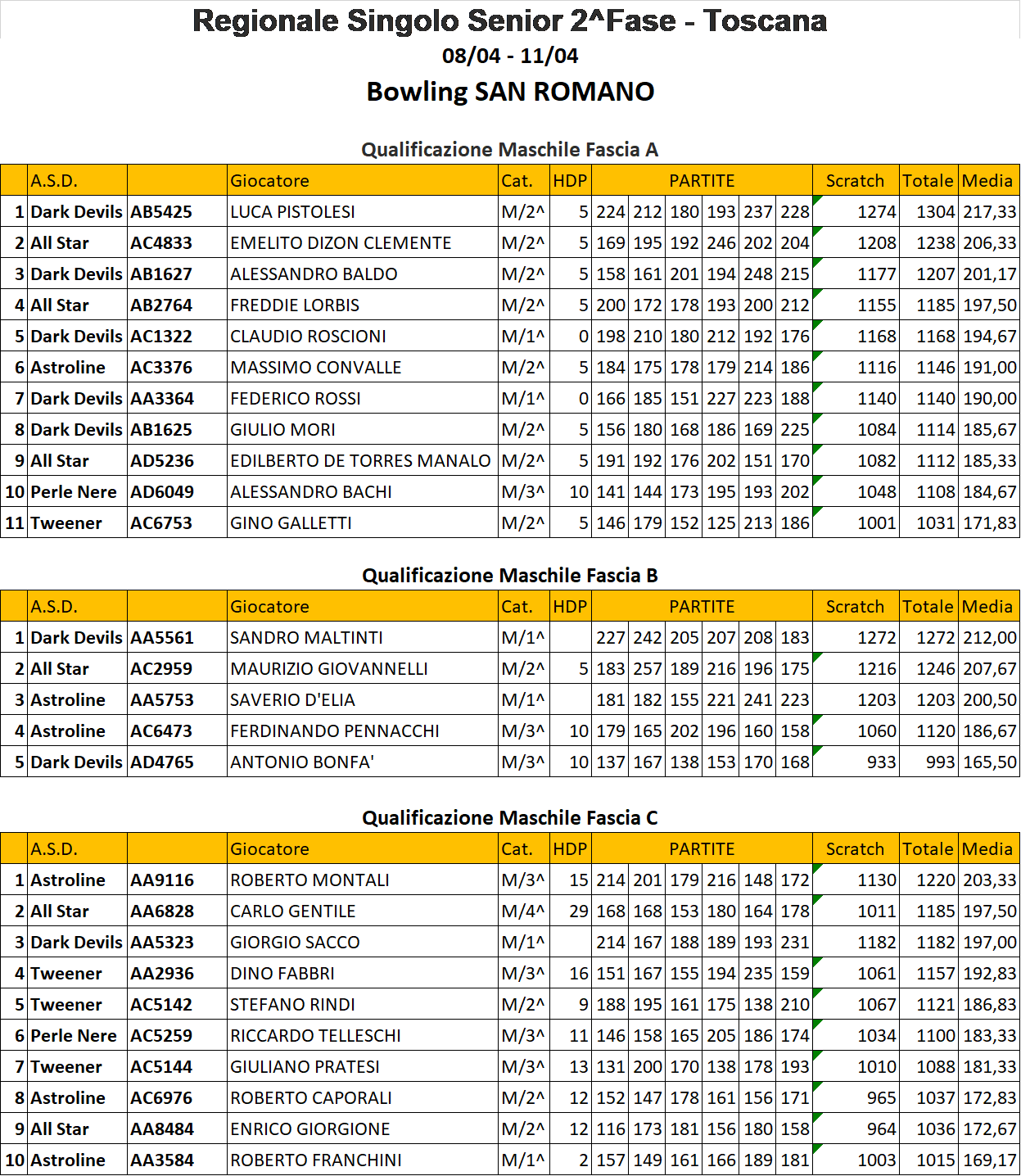Click the handicap value '29' for Carlo Gentile

point(579,911)
